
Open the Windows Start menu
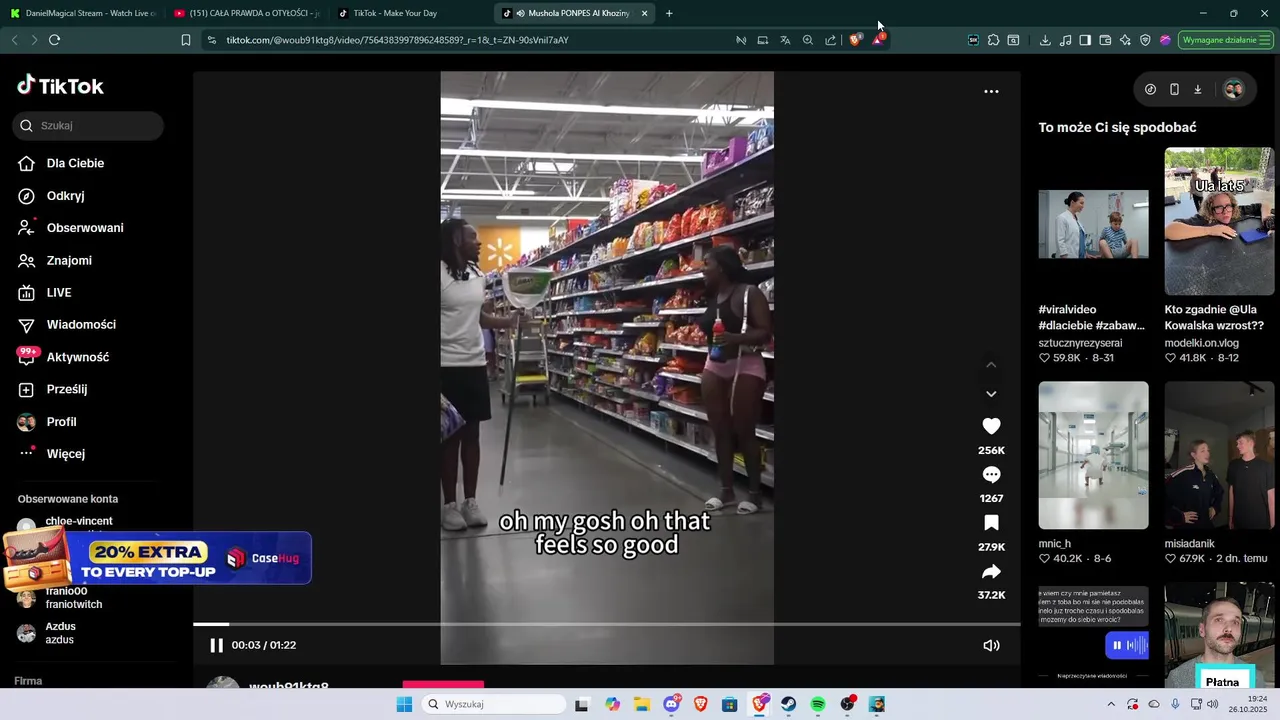point(404,704)
